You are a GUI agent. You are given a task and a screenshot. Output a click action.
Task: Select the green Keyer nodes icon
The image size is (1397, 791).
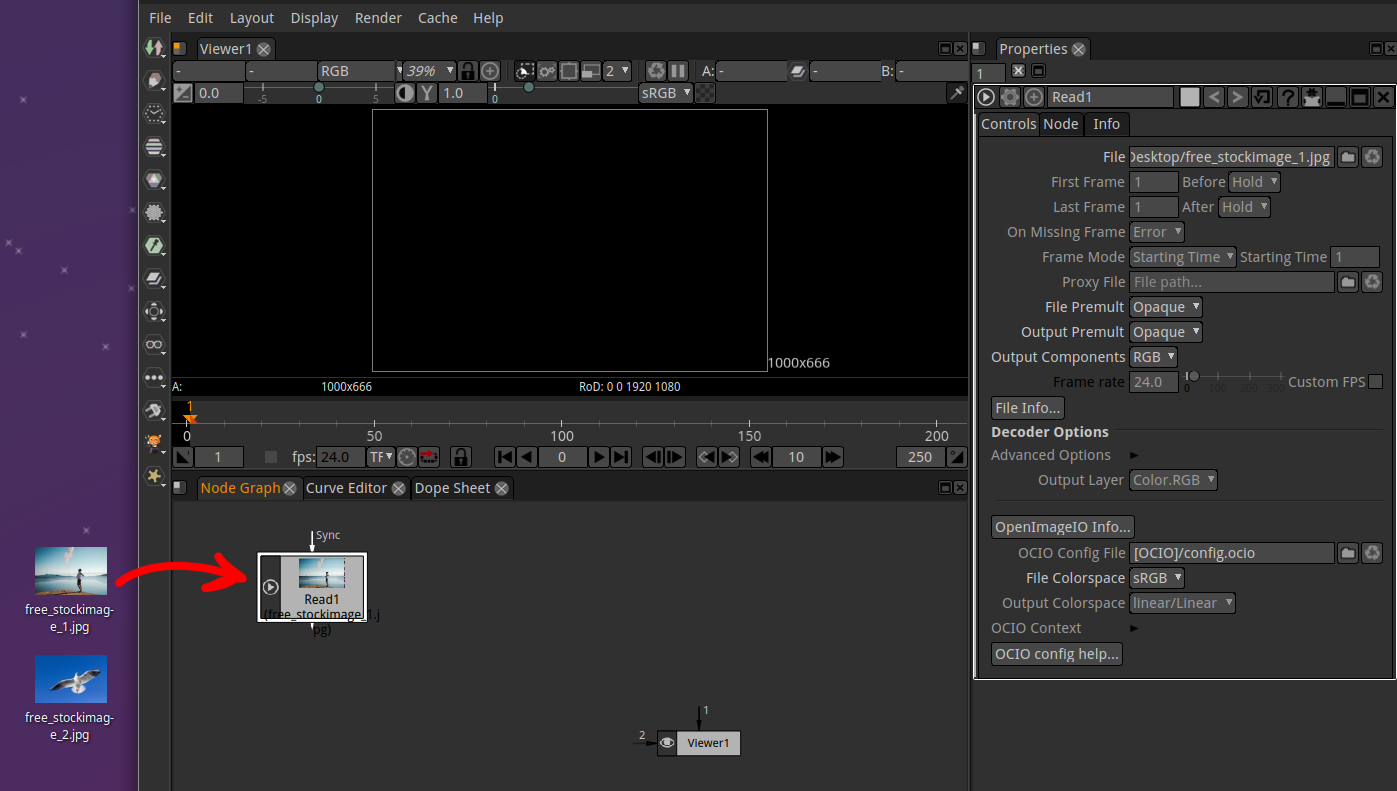coord(155,246)
